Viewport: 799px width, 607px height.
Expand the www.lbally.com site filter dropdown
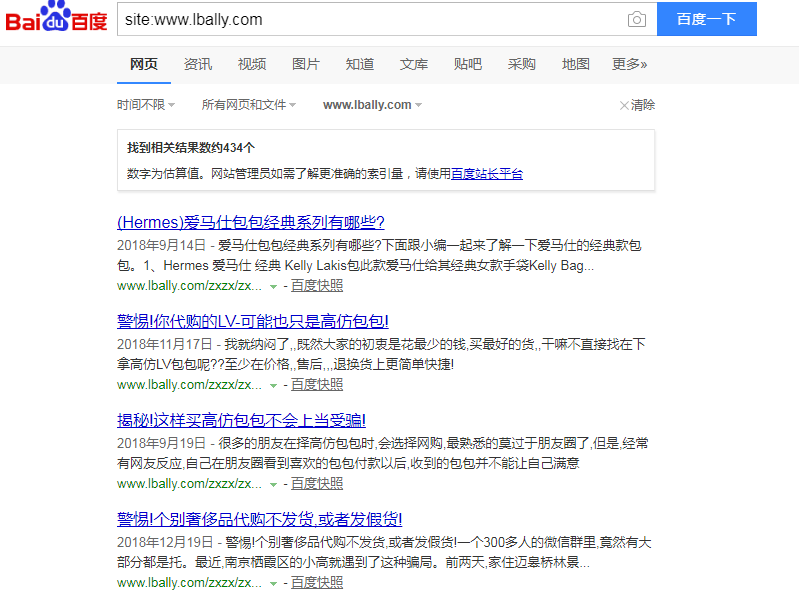point(372,105)
